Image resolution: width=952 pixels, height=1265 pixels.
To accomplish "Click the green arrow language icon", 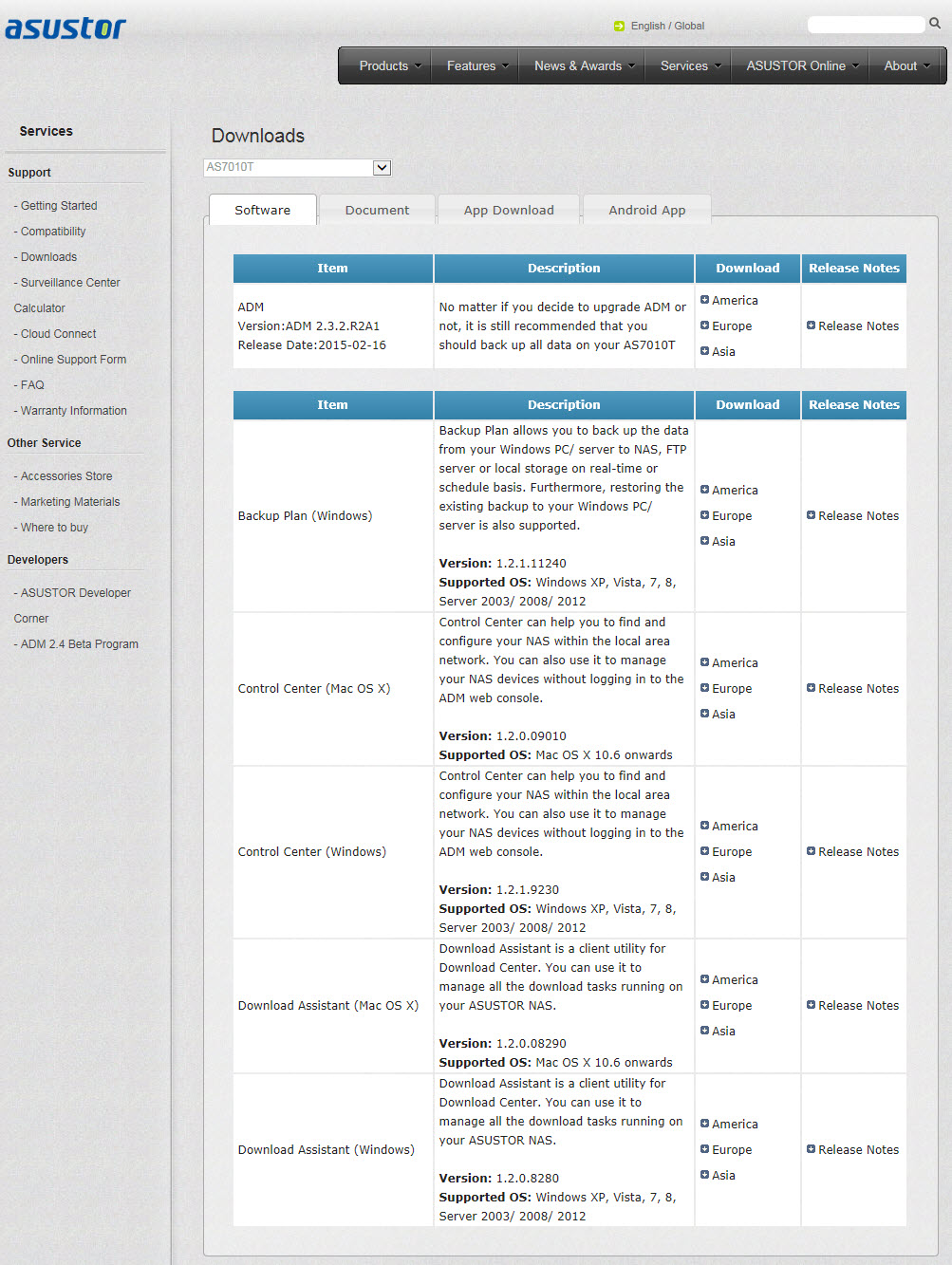I will (x=619, y=26).
